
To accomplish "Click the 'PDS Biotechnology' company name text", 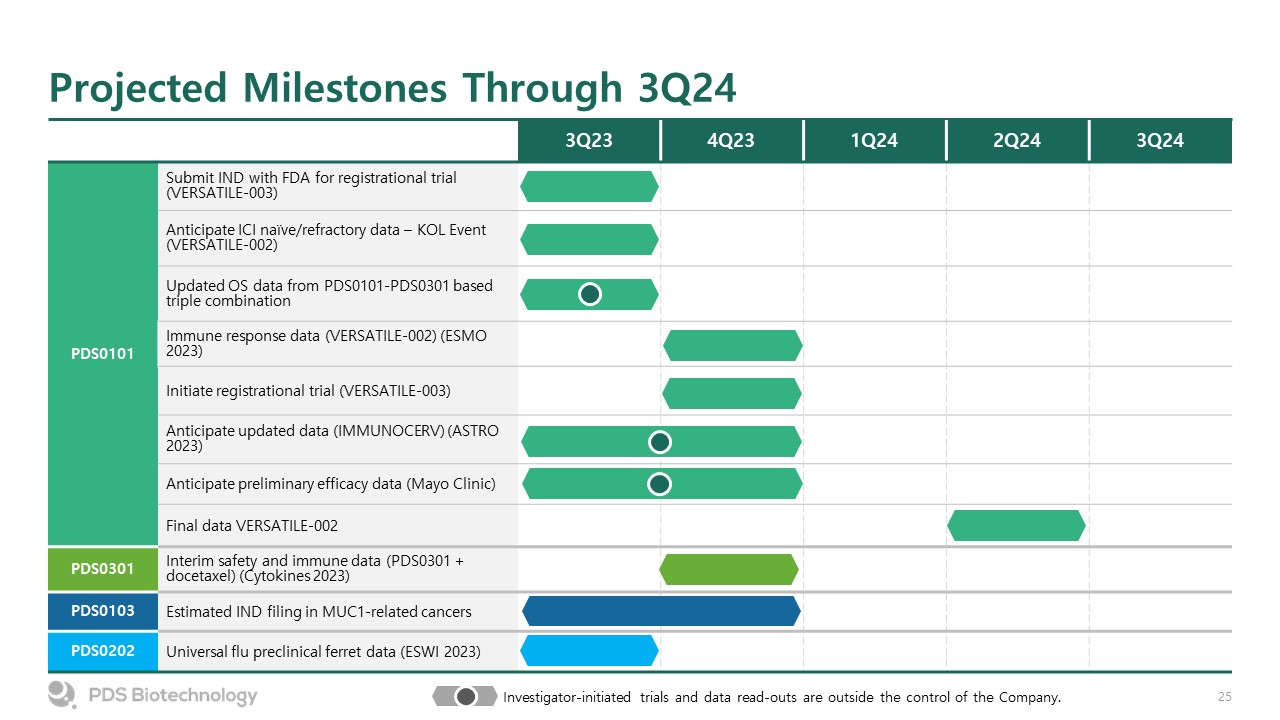I will (173, 695).
